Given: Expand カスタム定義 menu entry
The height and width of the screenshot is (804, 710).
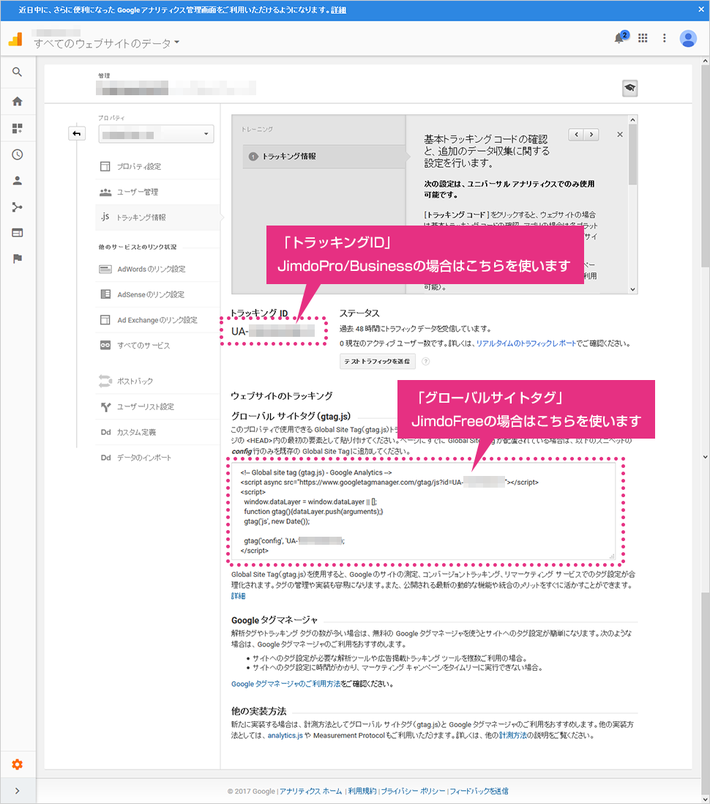Looking at the screenshot, I should click(x=157, y=432).
